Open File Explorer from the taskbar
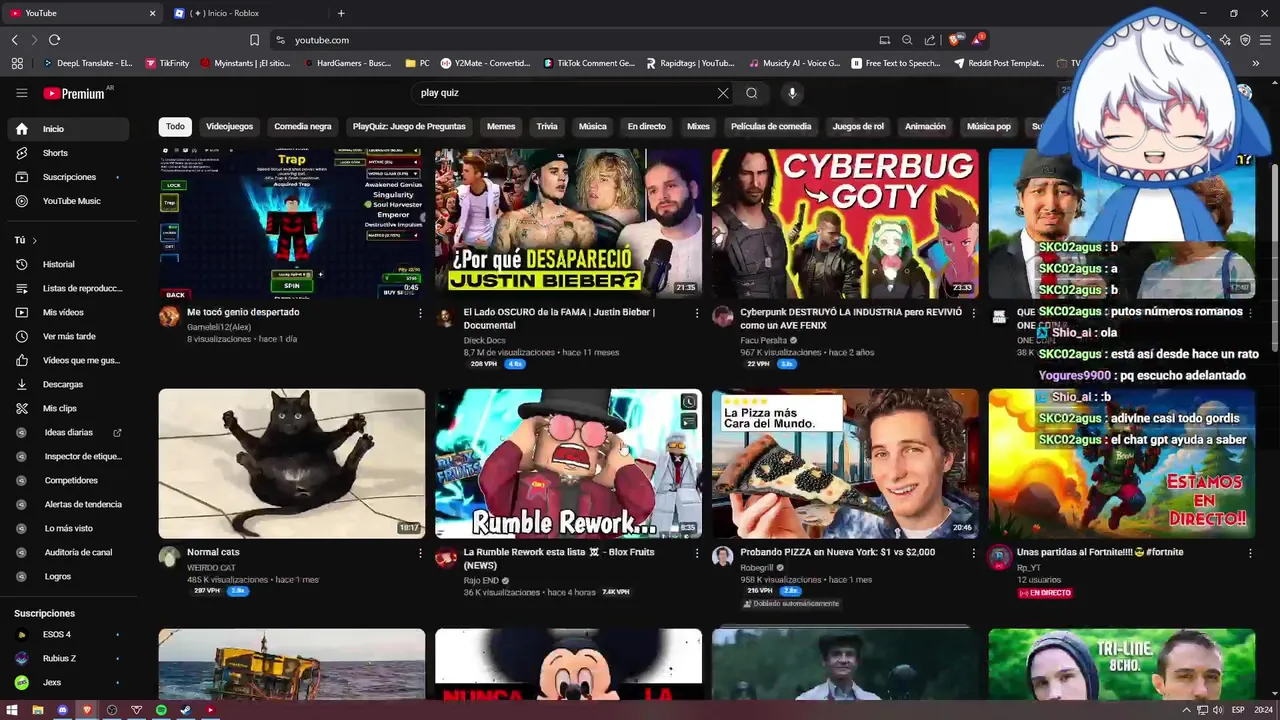 coord(37,710)
